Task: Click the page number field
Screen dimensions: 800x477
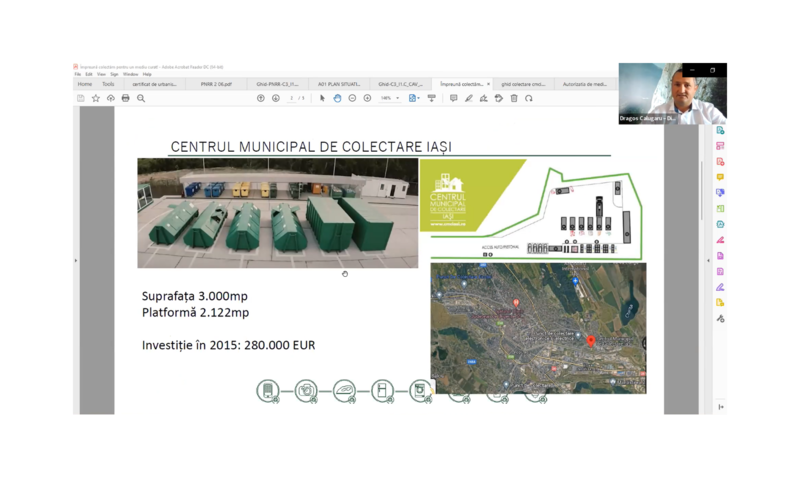Action: point(291,98)
